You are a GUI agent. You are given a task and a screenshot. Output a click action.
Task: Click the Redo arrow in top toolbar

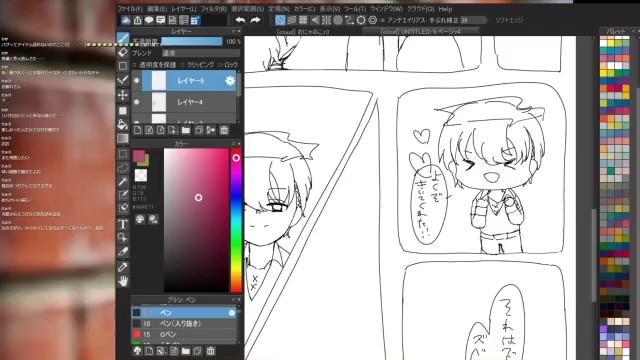coord(256,20)
